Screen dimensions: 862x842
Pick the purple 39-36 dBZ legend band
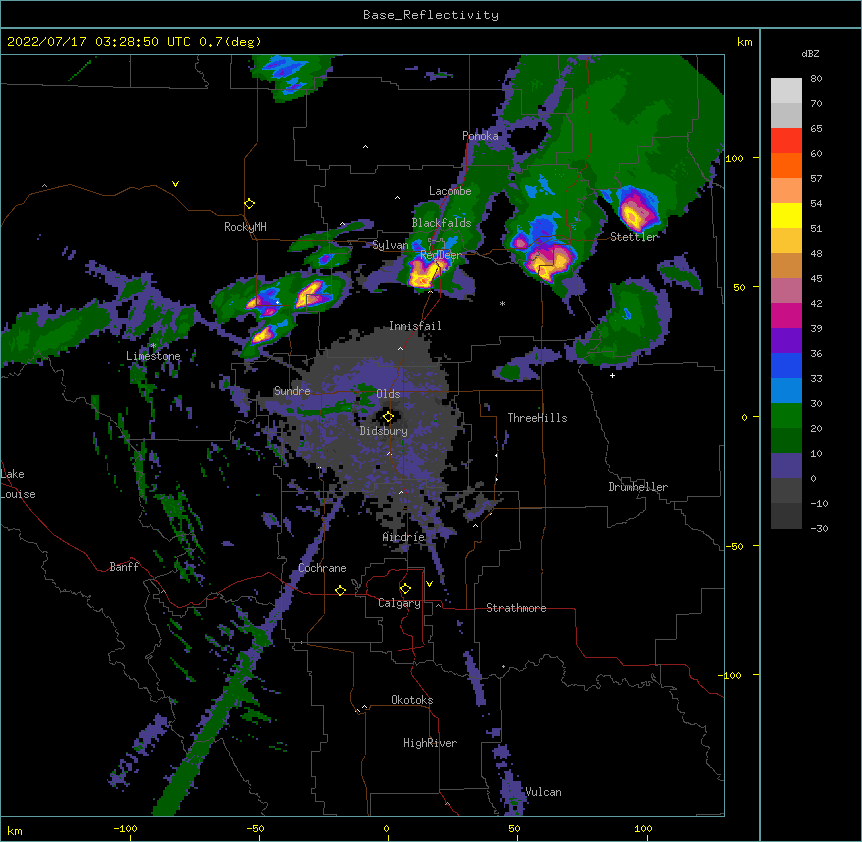[x=786, y=341]
